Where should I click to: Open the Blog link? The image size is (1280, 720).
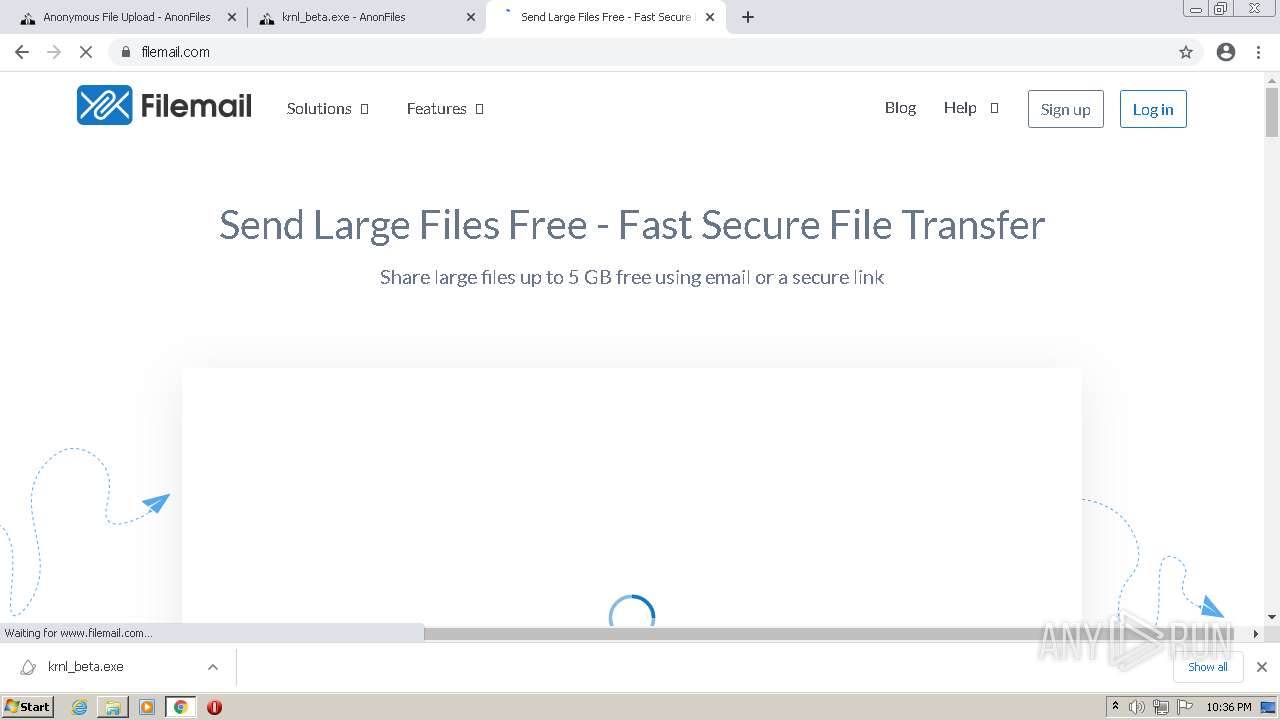(x=900, y=107)
